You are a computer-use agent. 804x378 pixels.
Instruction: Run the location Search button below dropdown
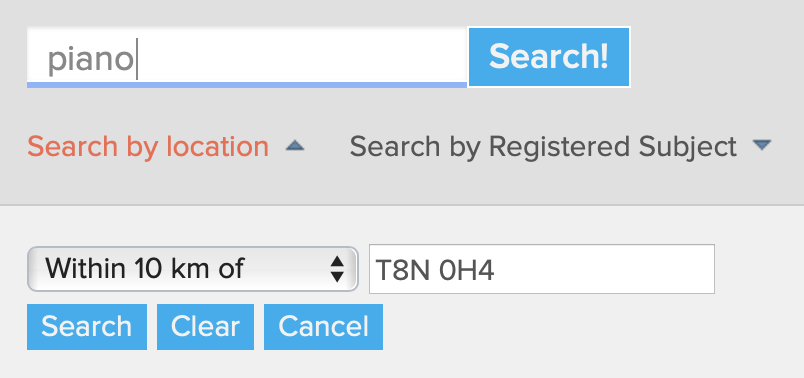click(x=87, y=327)
